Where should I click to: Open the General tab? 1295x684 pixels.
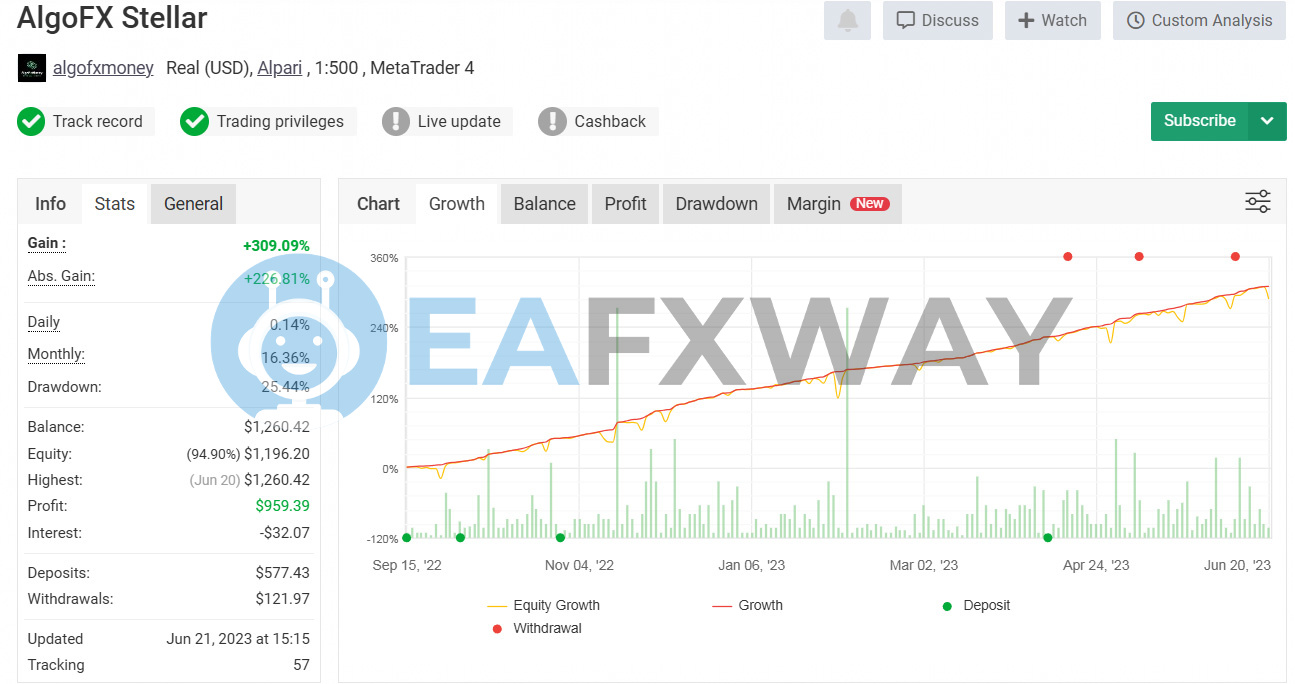tap(193, 204)
